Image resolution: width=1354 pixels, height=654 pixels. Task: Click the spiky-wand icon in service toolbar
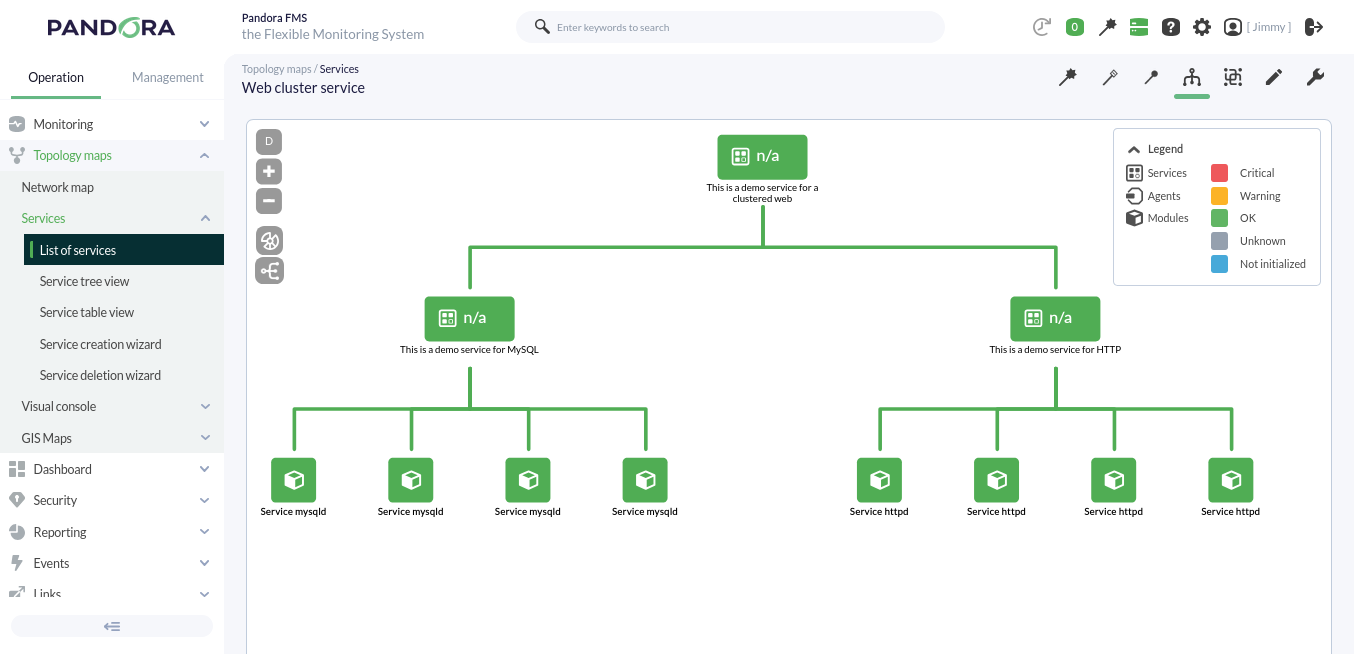click(1068, 77)
